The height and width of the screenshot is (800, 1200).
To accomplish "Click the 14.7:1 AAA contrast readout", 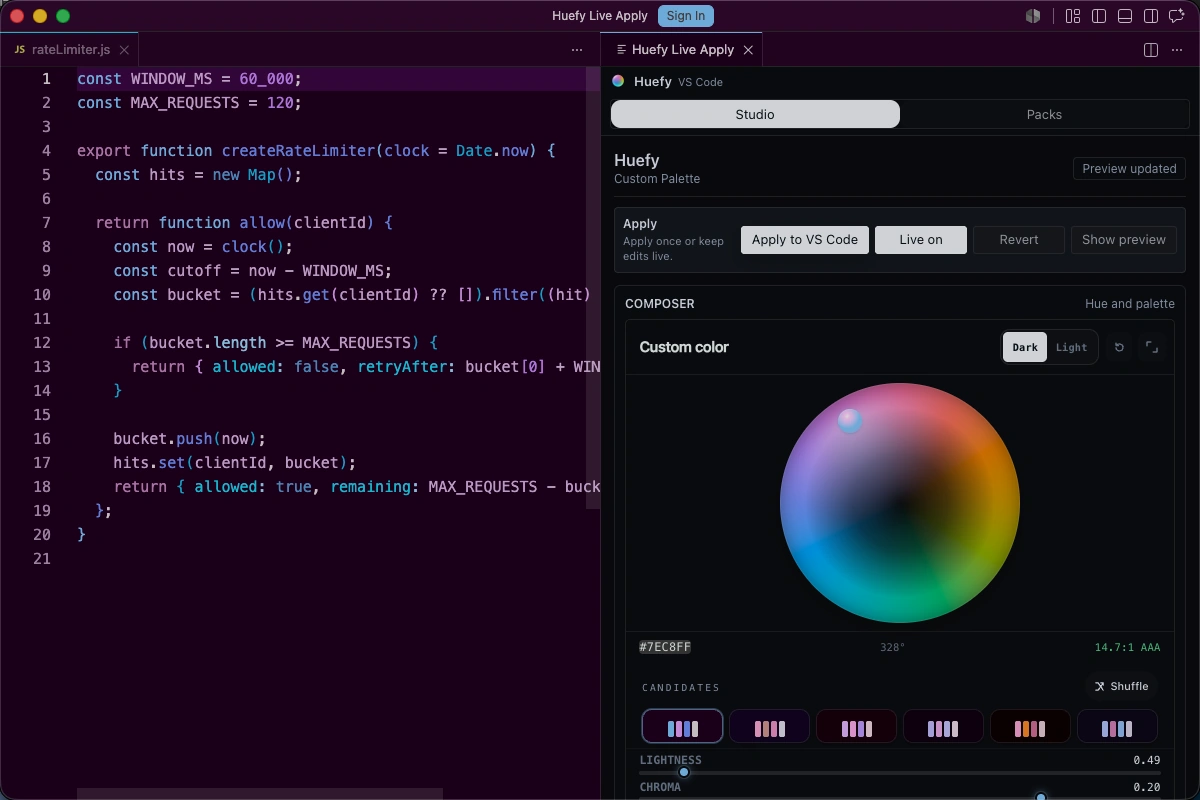I will 1127,647.
